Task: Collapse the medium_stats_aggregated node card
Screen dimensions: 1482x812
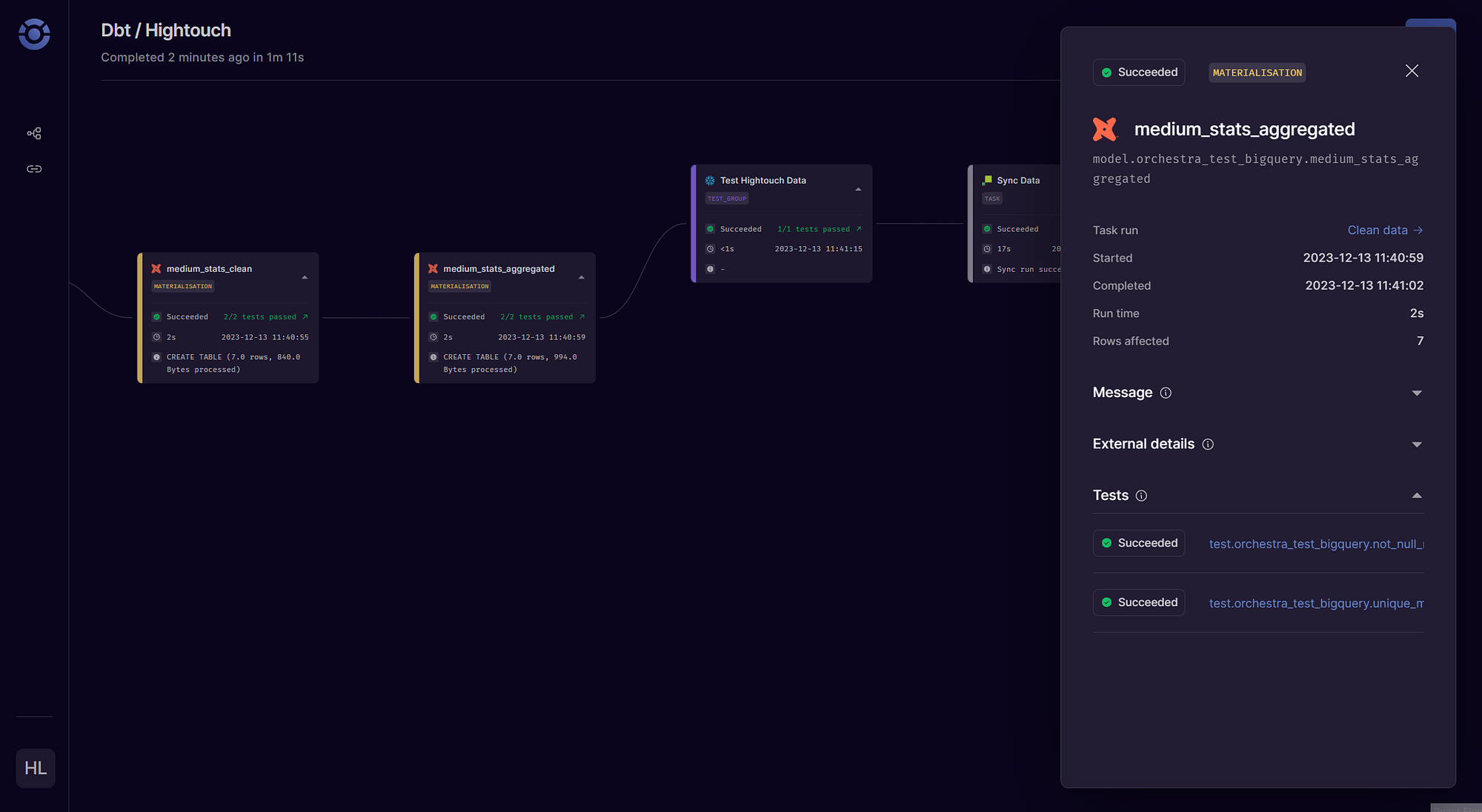Action: pyautogui.click(x=582, y=278)
